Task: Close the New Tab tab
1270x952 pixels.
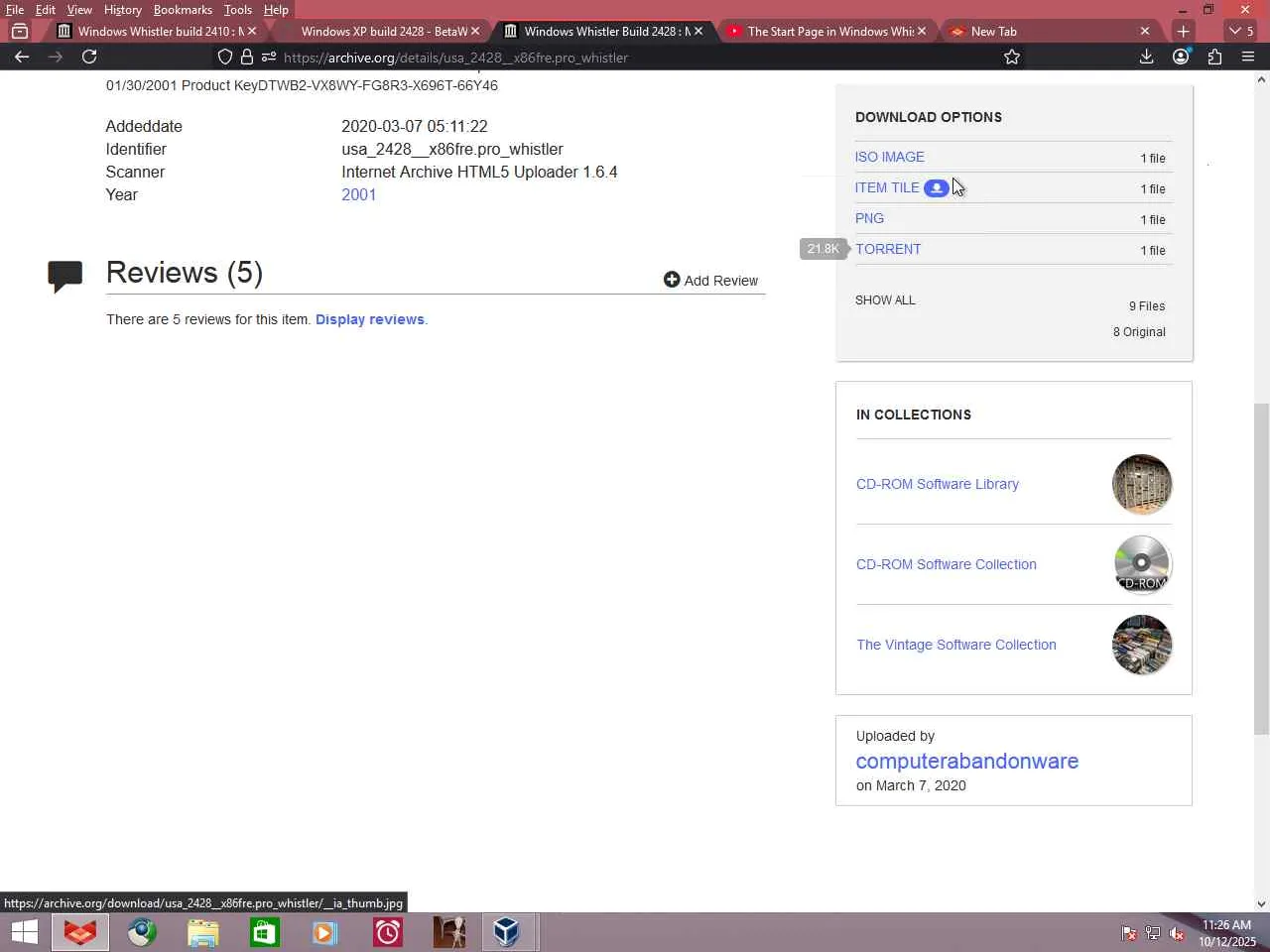Action: [1145, 32]
